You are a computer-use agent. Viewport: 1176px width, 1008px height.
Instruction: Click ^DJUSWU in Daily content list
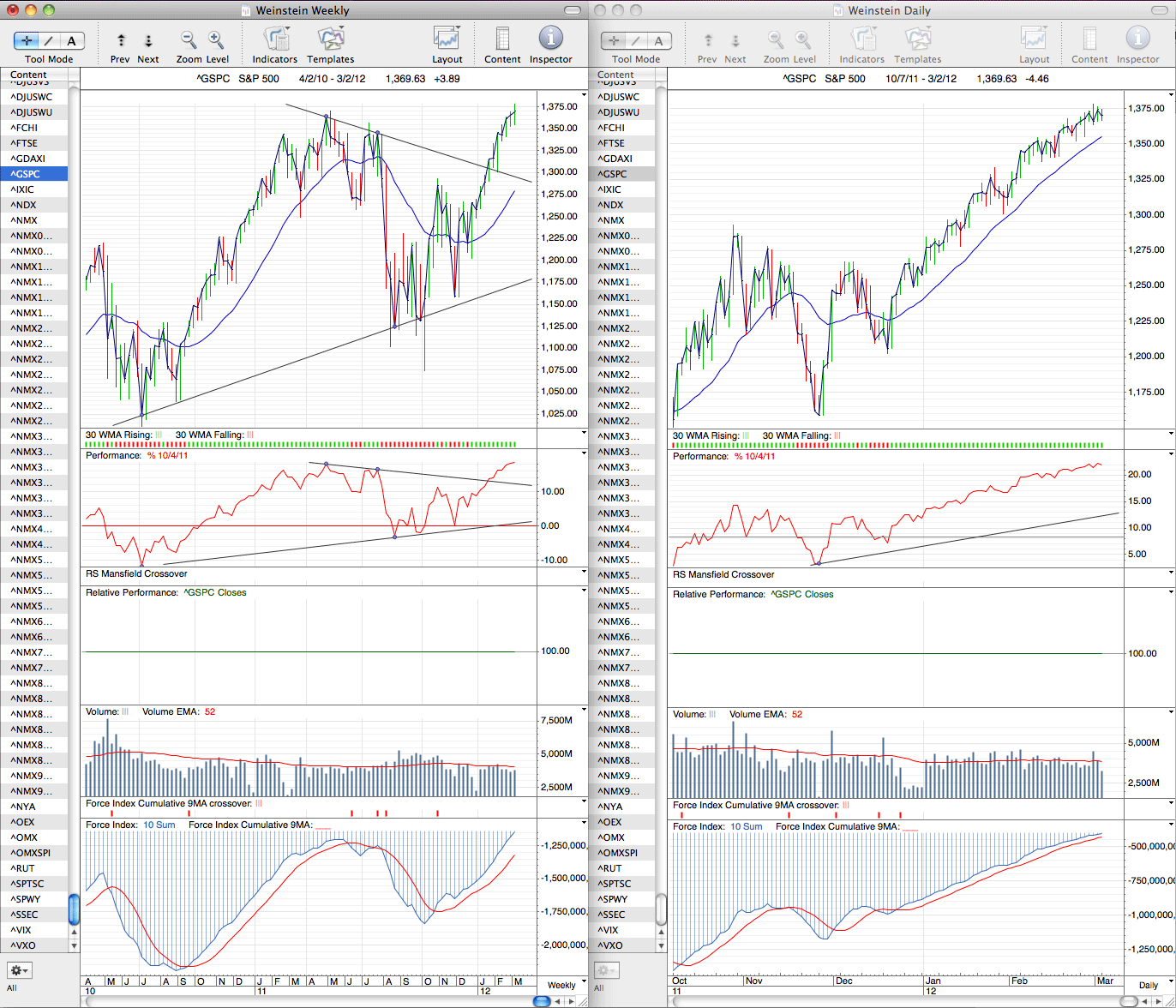[x=622, y=112]
